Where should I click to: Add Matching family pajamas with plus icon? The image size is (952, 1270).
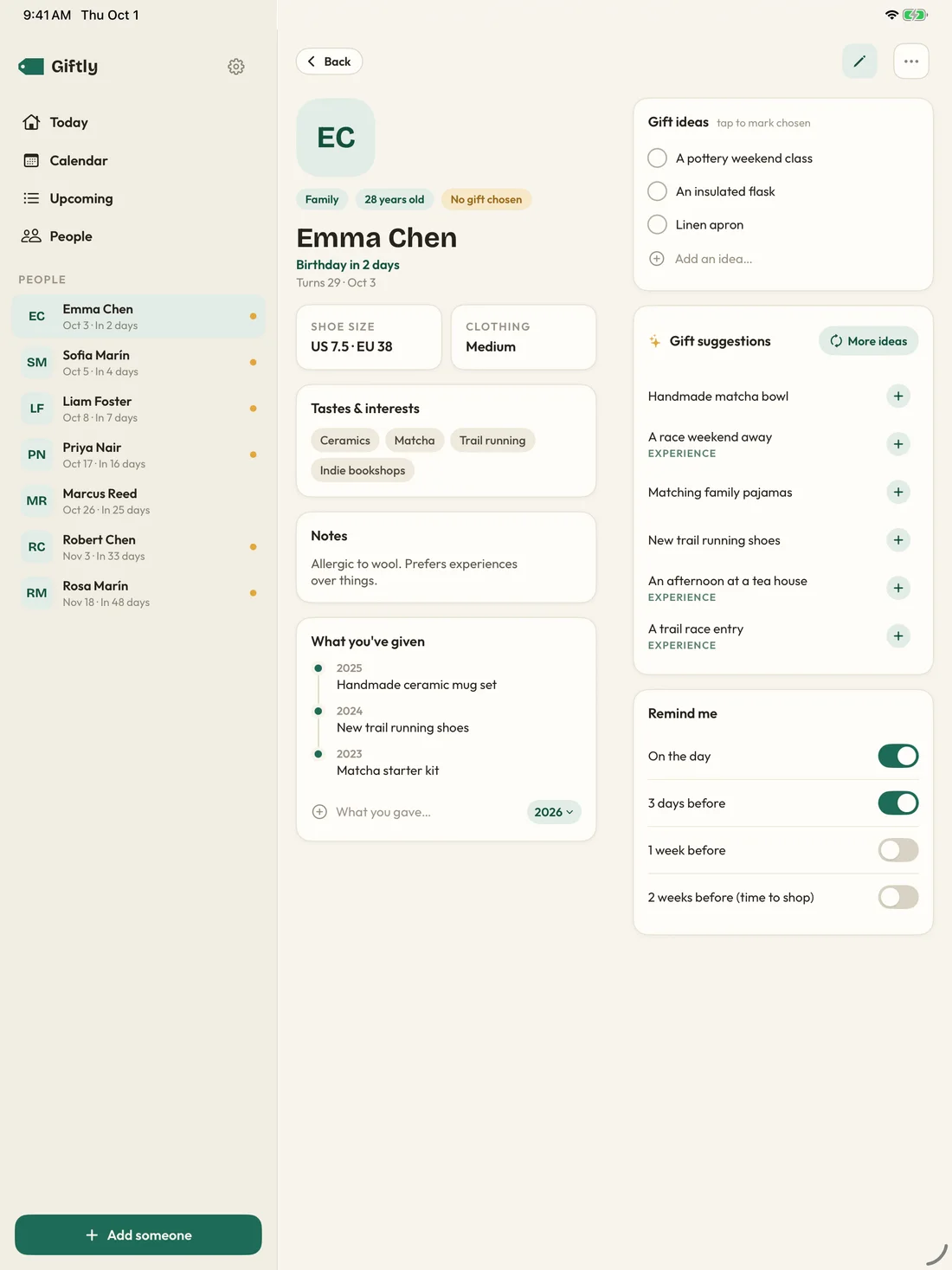point(898,493)
